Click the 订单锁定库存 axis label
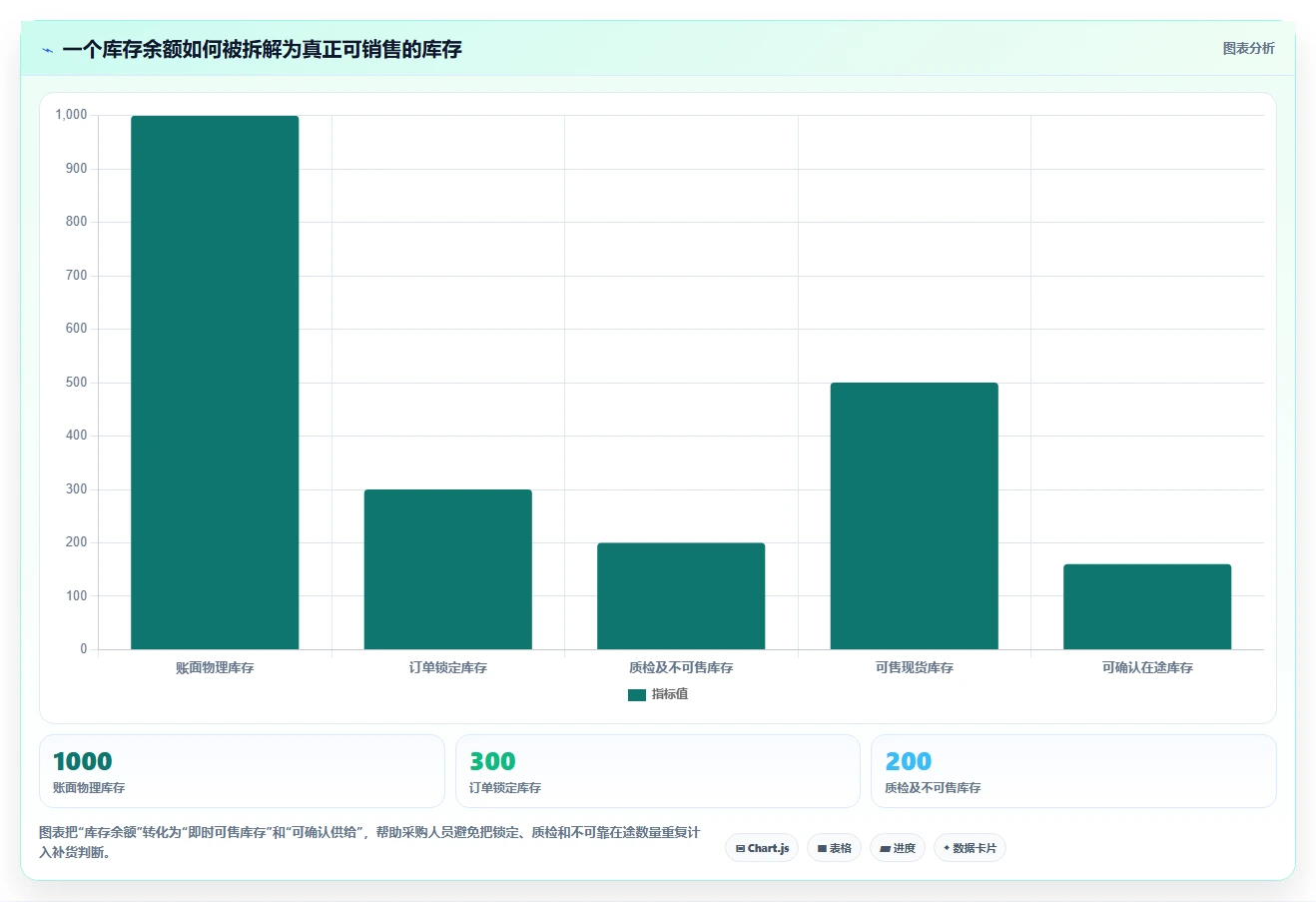The image size is (1316, 902). [x=447, y=667]
